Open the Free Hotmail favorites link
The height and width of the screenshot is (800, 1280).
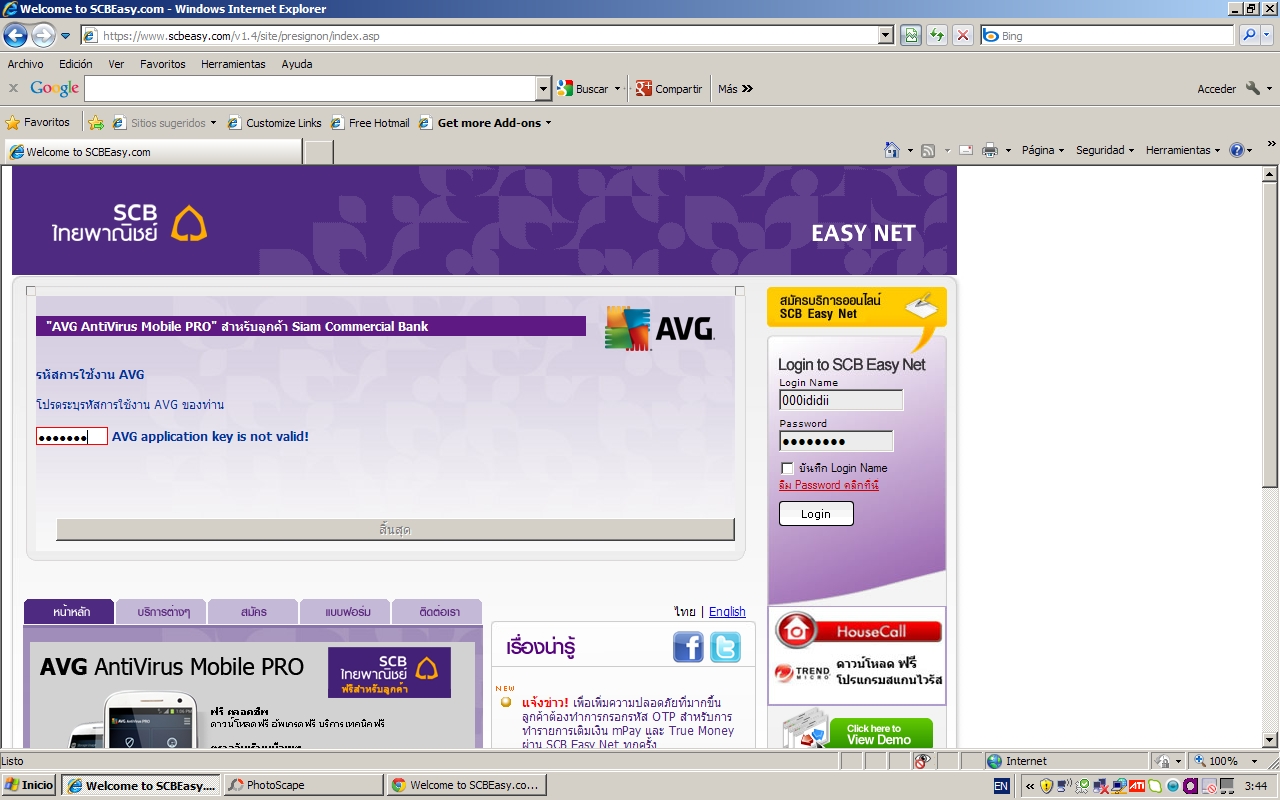click(x=370, y=123)
